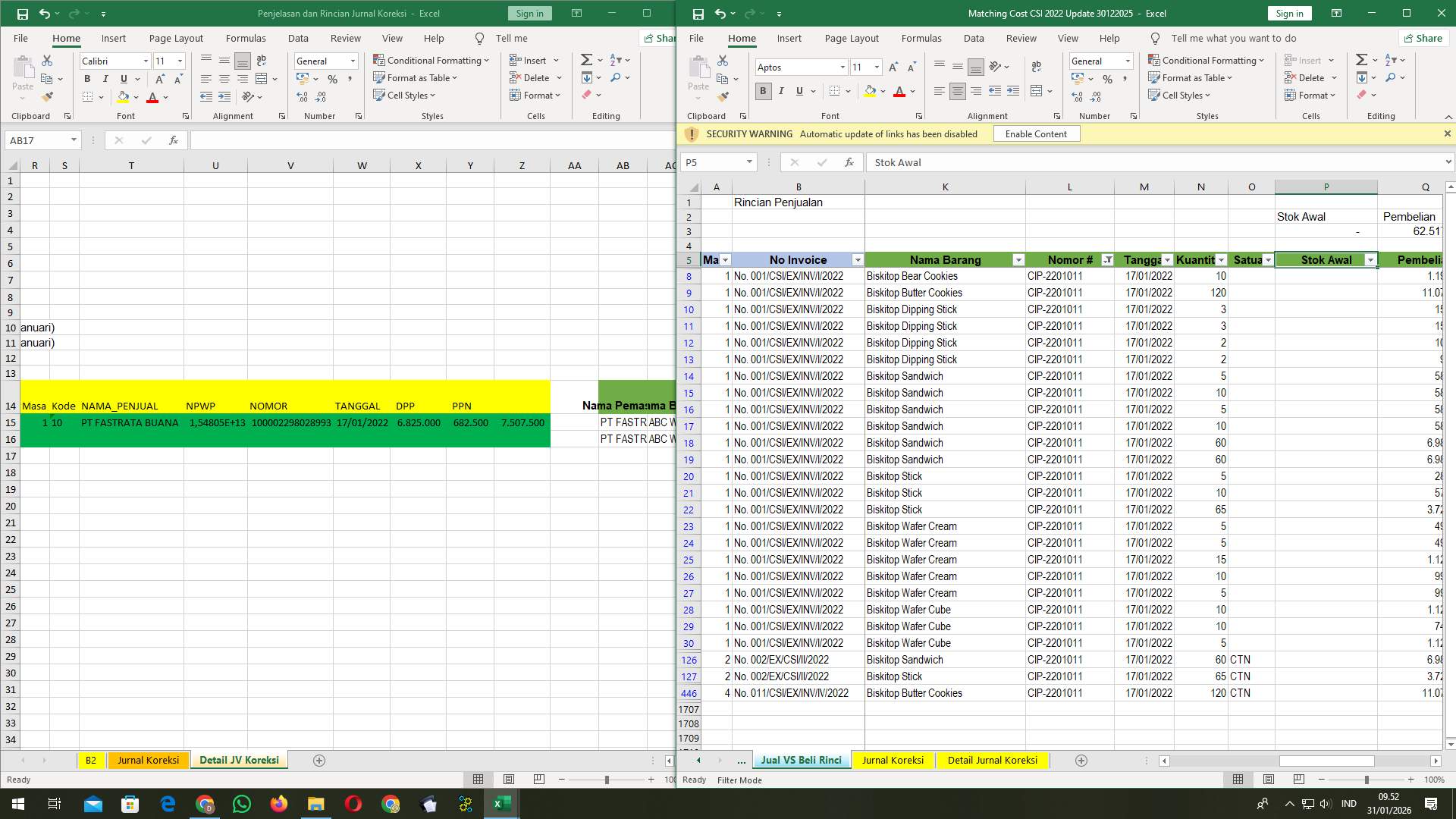Click Underline in the Font group
This screenshot has height=819, width=1456.
coord(799,91)
